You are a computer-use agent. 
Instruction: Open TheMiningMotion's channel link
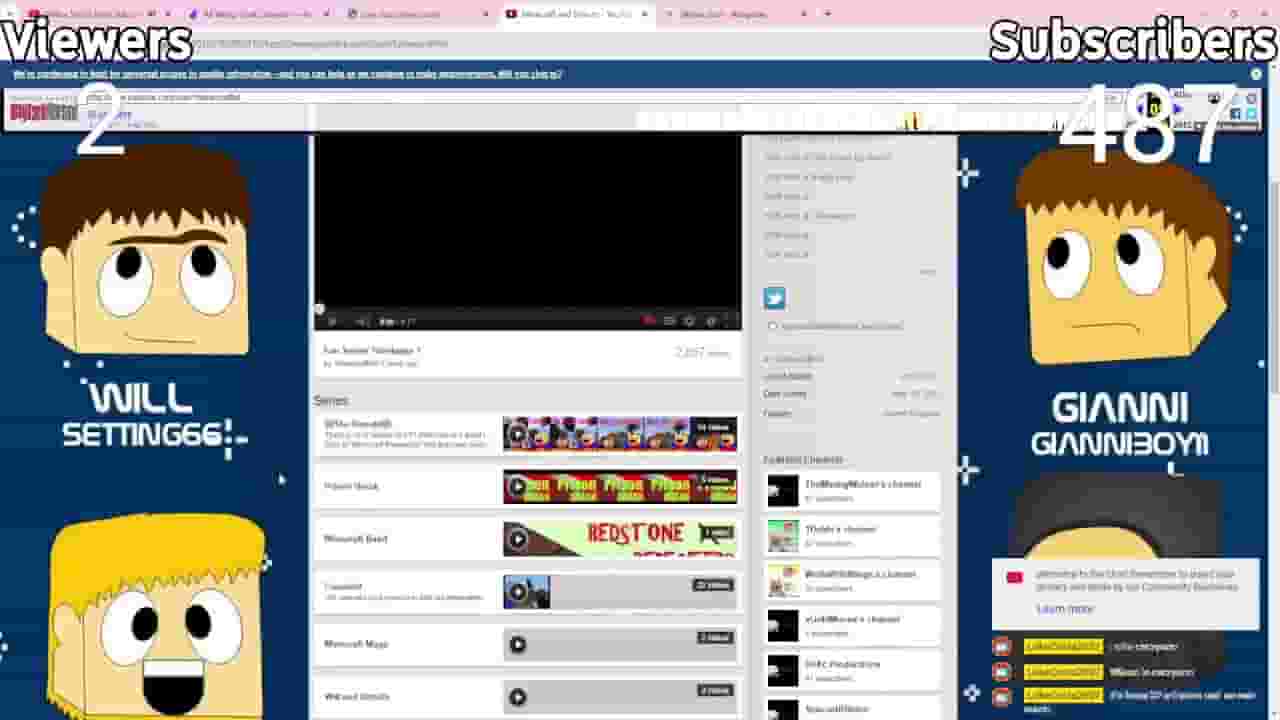pos(863,484)
